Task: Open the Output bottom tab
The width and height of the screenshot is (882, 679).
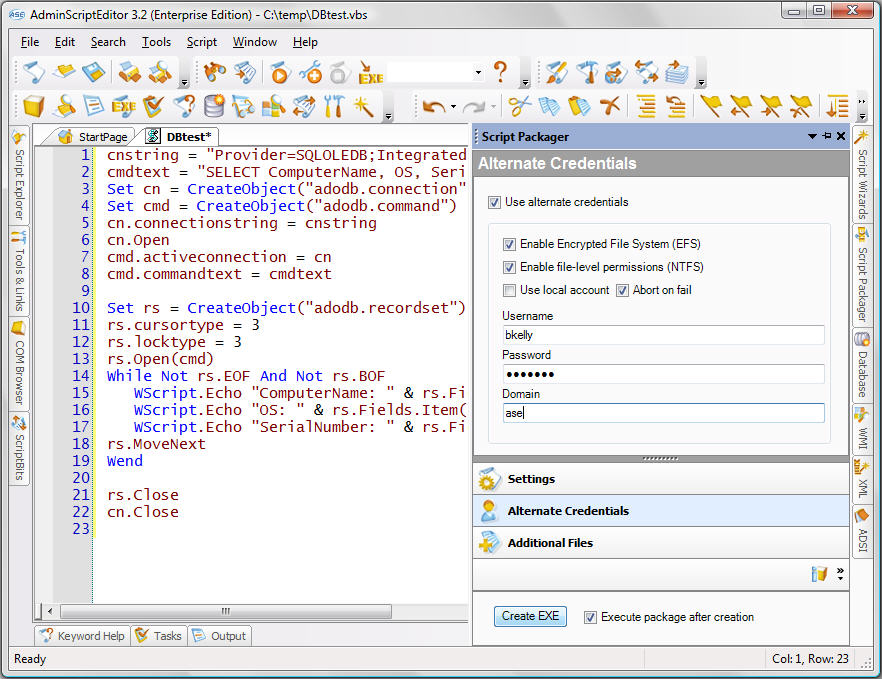Action: (220, 636)
